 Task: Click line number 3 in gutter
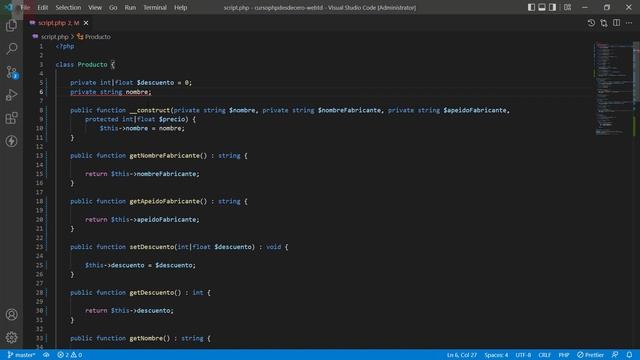(x=41, y=64)
